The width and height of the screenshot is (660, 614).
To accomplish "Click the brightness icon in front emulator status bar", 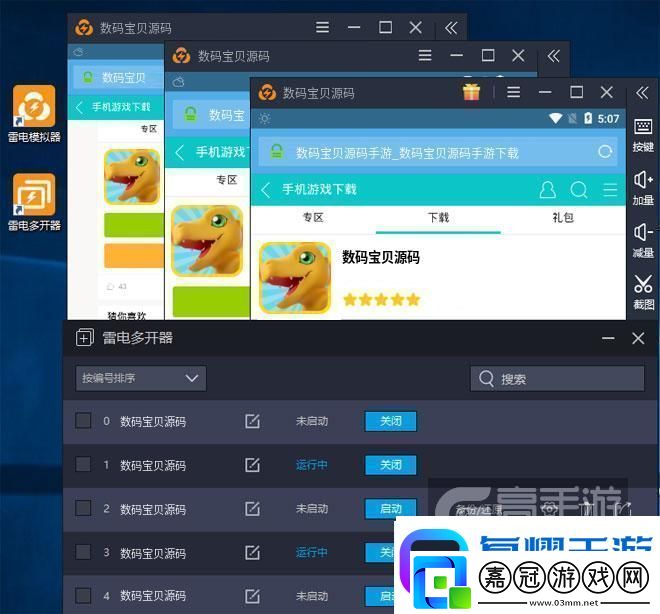I will [x=264, y=119].
